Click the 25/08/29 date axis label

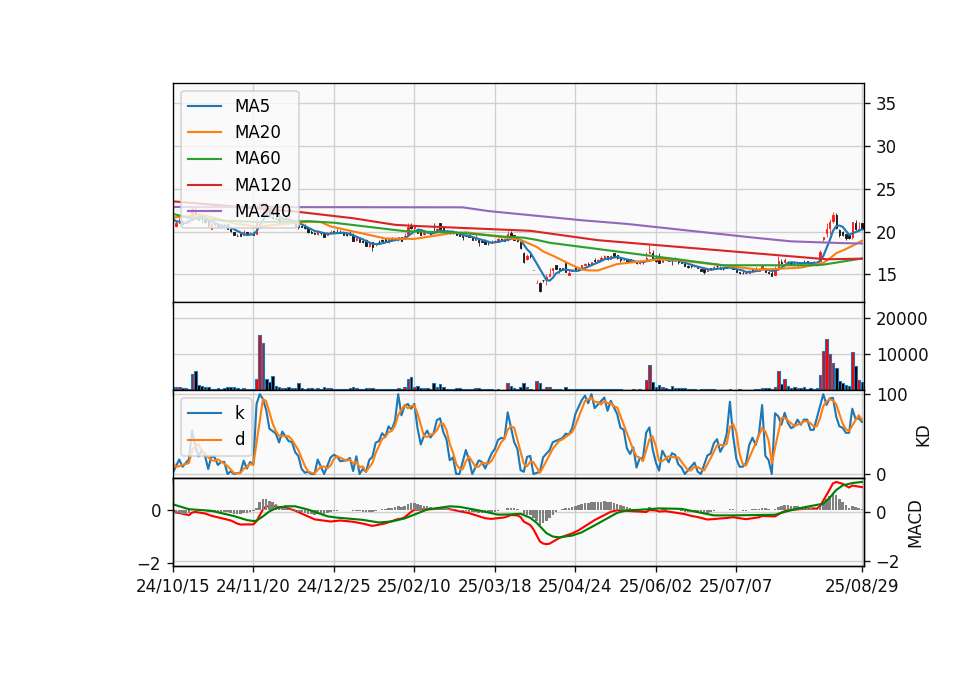tap(861, 586)
